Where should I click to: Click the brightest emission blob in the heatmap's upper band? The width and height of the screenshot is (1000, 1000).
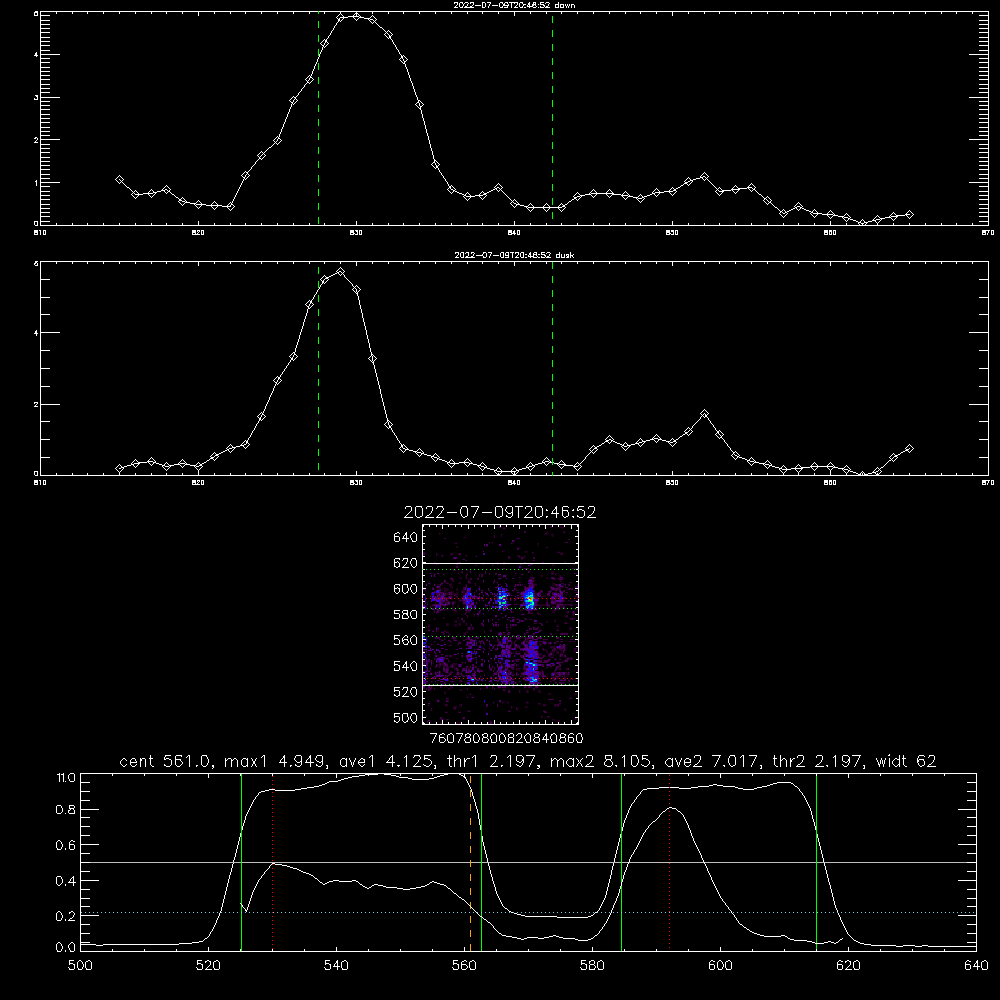(529, 599)
